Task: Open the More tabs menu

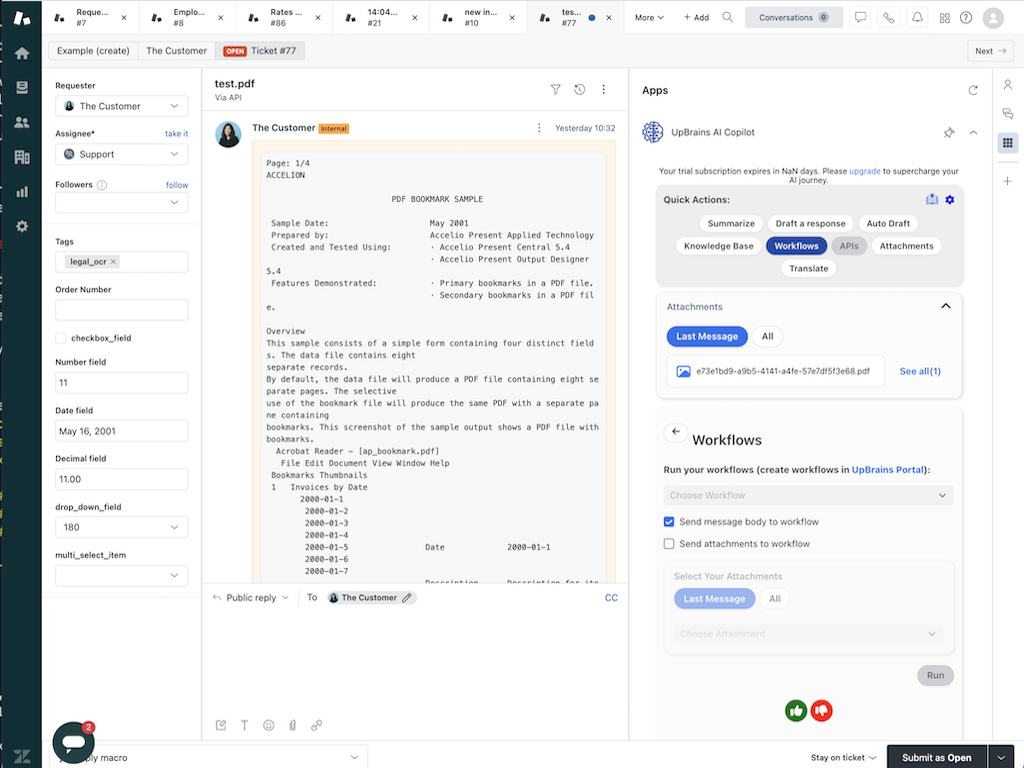Action: point(649,18)
